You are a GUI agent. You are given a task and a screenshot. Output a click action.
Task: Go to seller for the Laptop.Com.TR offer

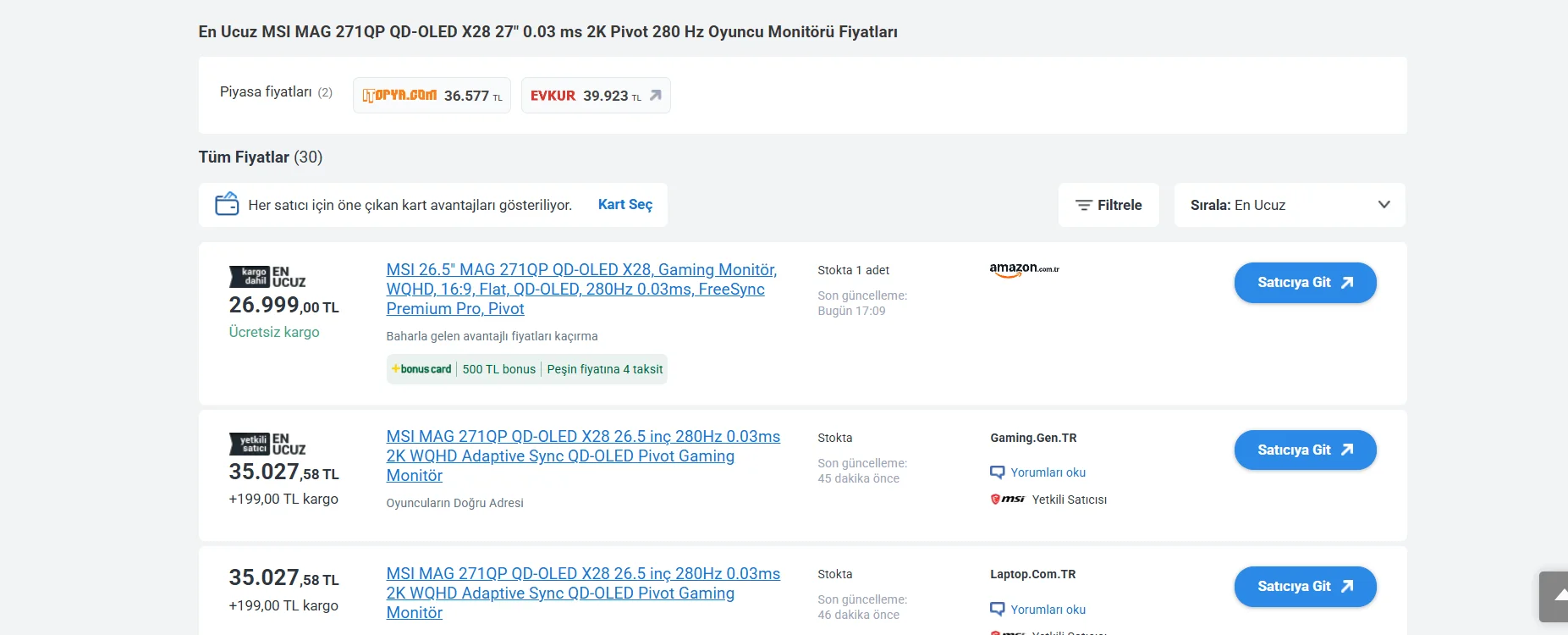click(1305, 587)
